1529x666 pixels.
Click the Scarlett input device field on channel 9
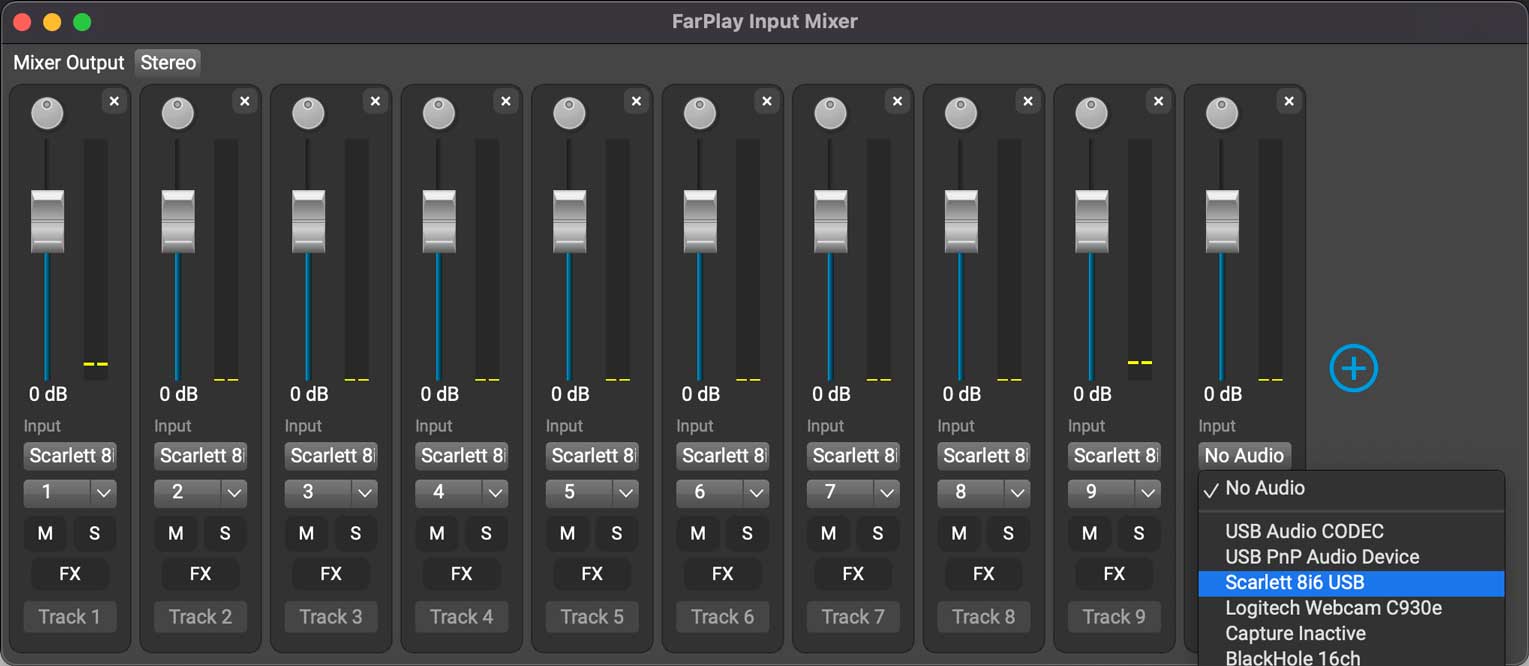[x=1114, y=456]
